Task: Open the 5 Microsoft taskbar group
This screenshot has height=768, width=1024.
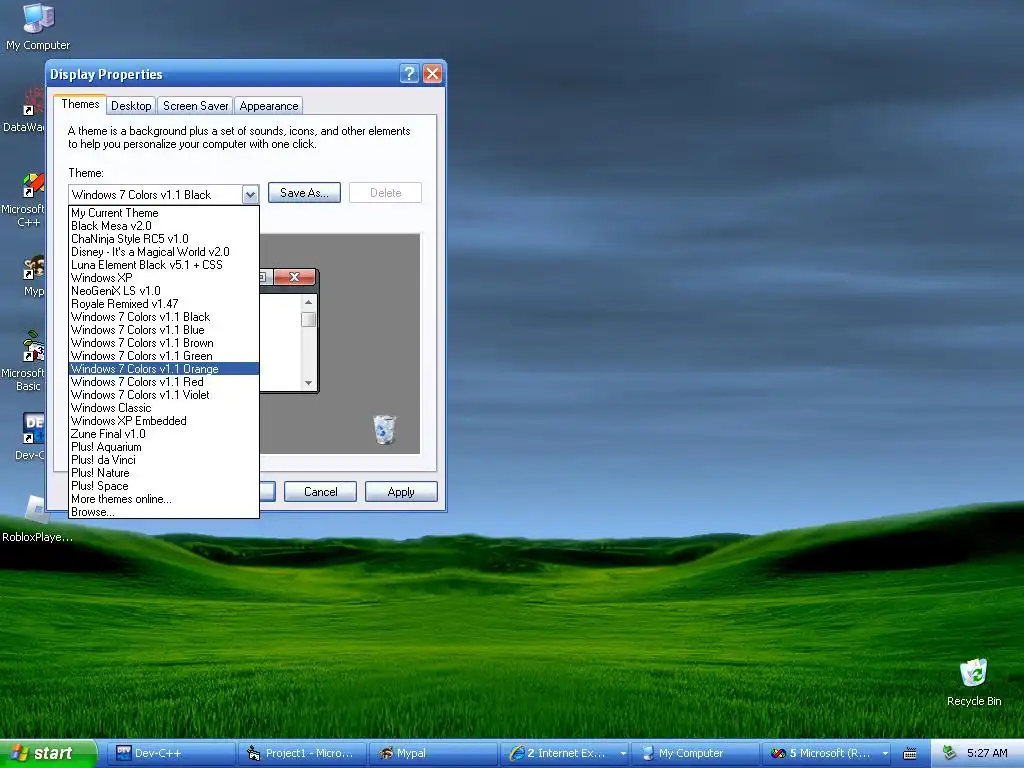Action: click(827, 753)
